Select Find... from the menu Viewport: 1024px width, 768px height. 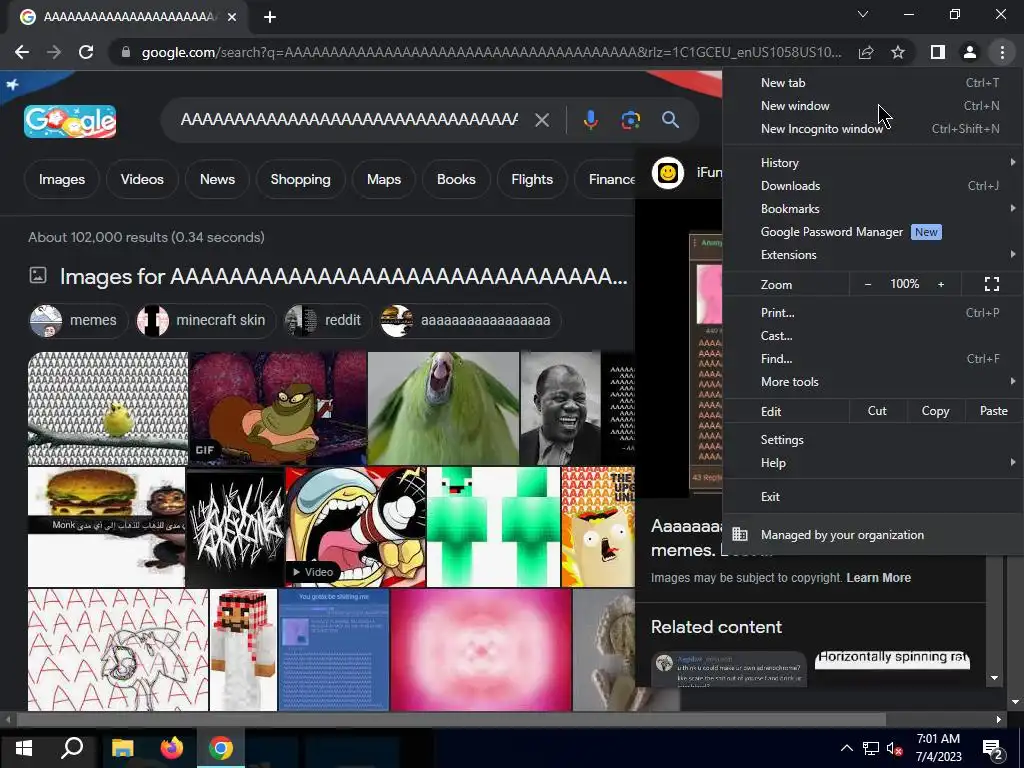pyautogui.click(x=872, y=359)
